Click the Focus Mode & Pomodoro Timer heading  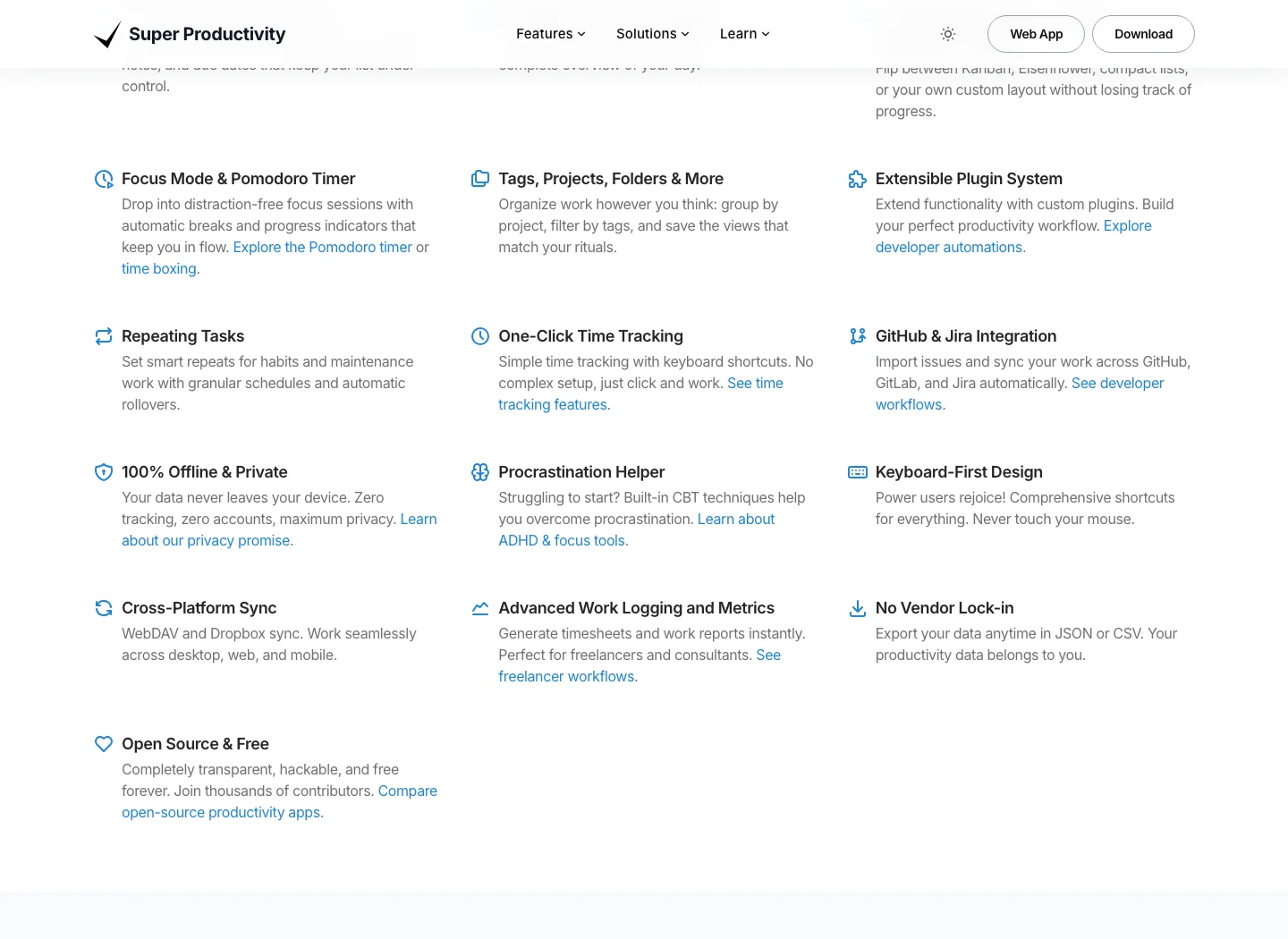pos(239,179)
